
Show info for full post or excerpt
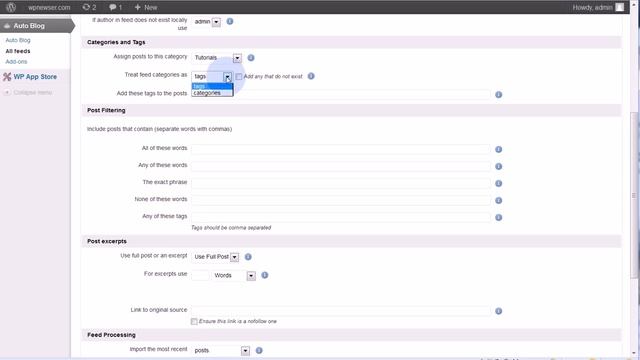click(248, 257)
